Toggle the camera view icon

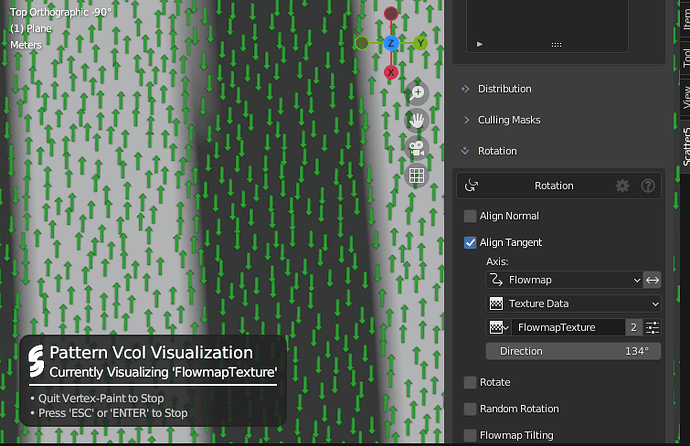[416, 148]
